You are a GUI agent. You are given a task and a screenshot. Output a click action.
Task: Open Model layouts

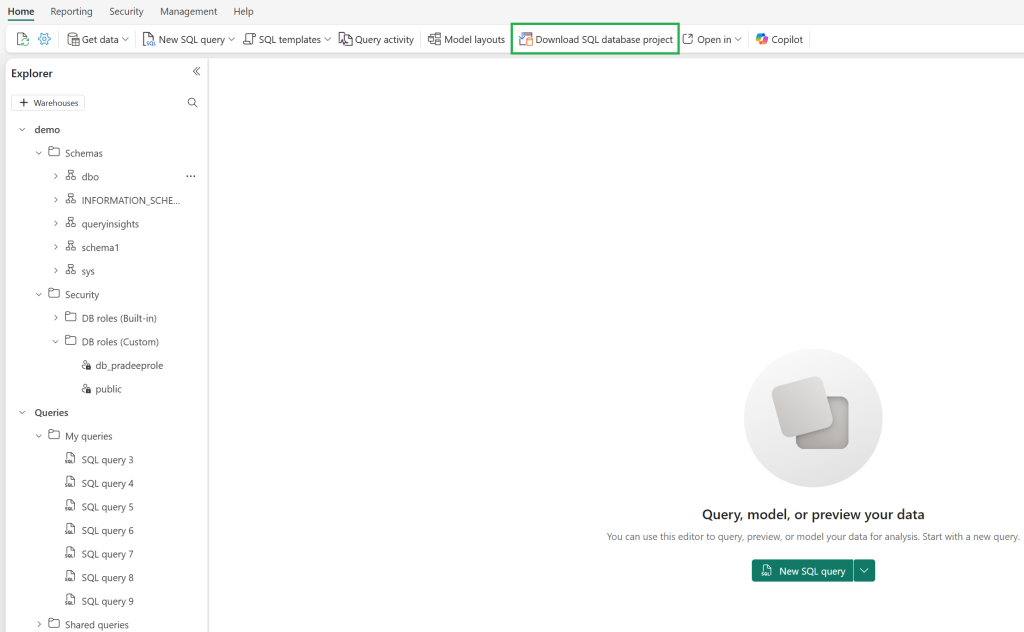[466, 39]
